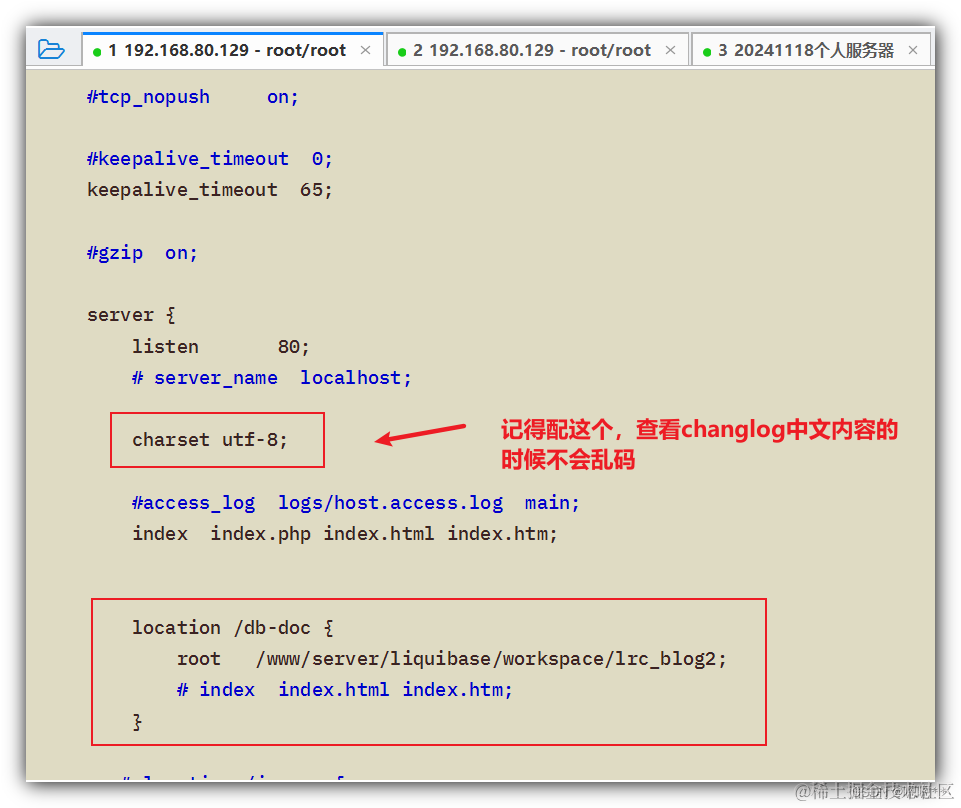
Task: Click the 'listen 80;' line
Action: [221, 346]
